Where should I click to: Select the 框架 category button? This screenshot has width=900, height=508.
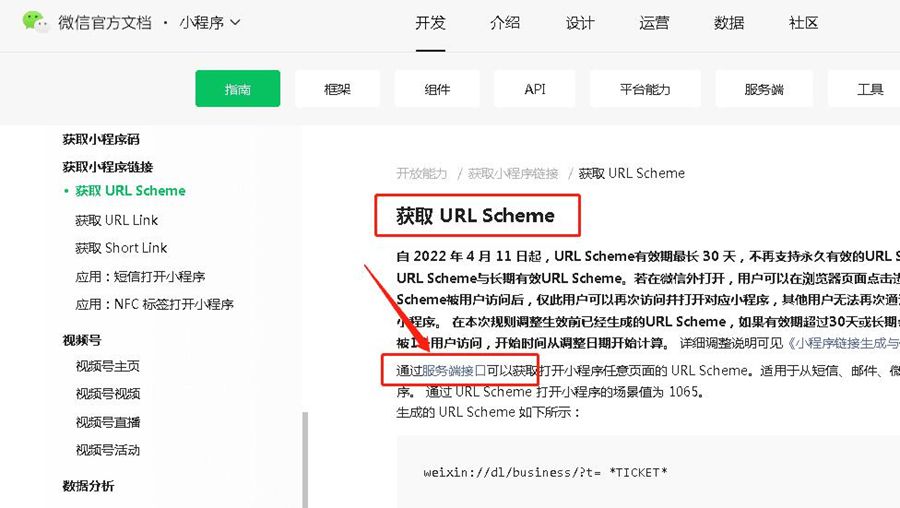338,89
